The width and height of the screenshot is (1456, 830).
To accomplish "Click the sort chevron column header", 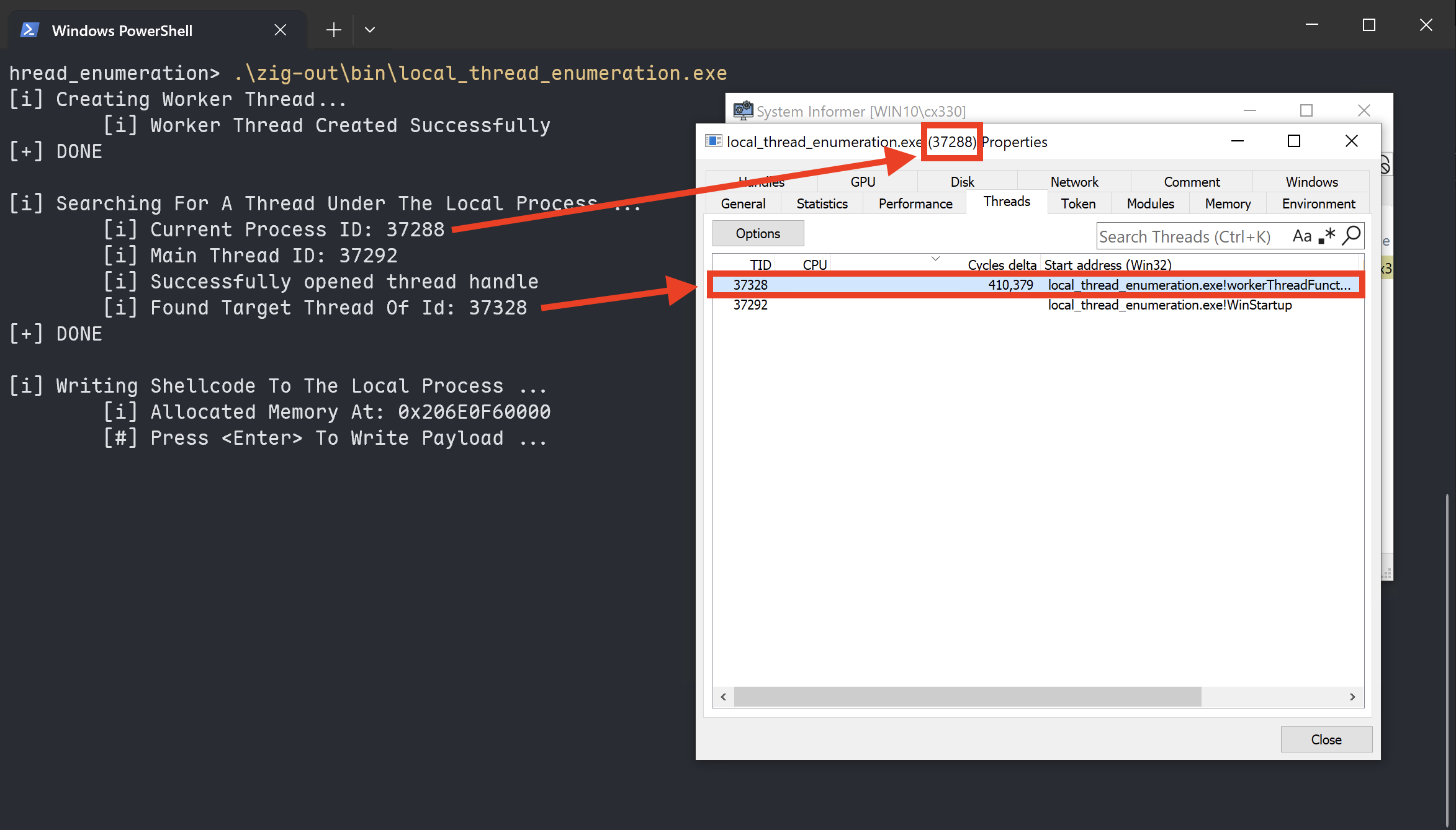I will [935, 259].
